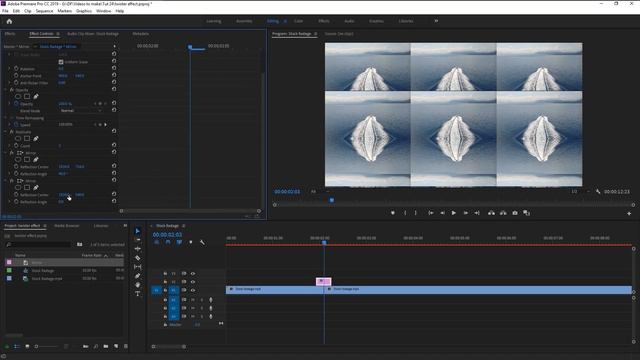Expand the Speed property
Screen dimensions: 640x360
pyautogui.click(x=9, y=124)
